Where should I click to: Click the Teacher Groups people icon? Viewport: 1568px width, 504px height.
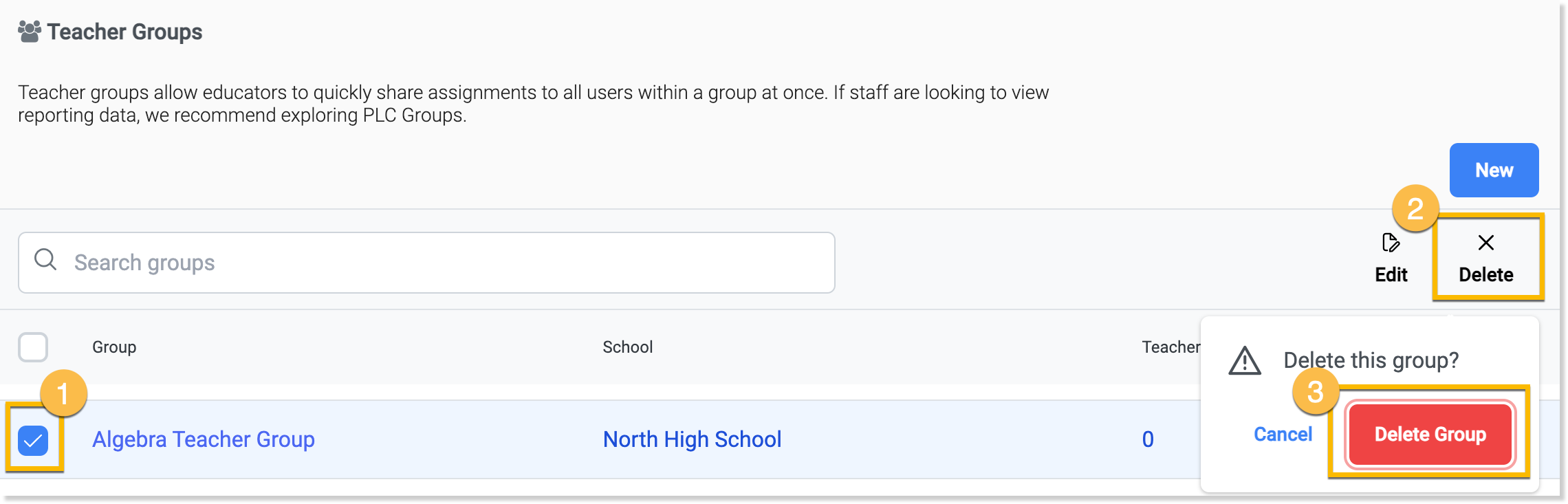[x=30, y=32]
